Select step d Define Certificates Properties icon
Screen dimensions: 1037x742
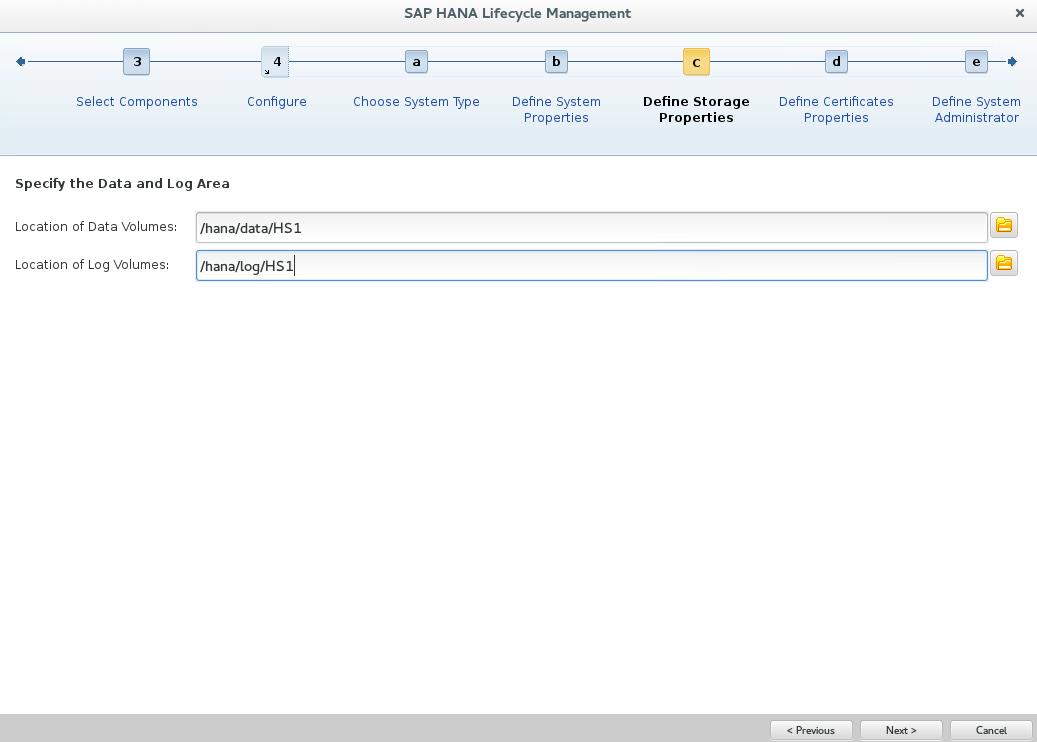coord(836,61)
